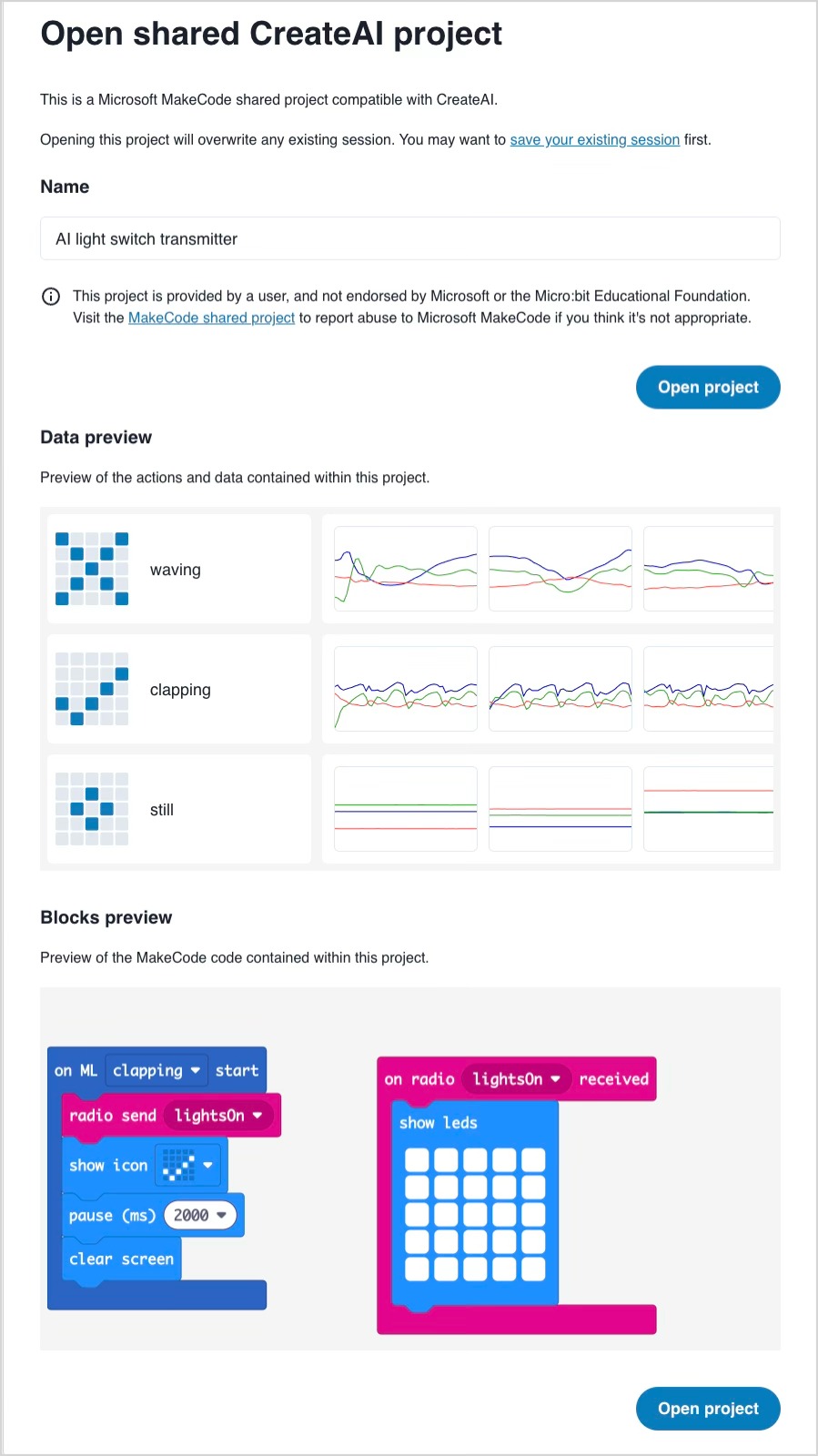Edit the project name field
This screenshot has width=818, height=1456.
409,238
